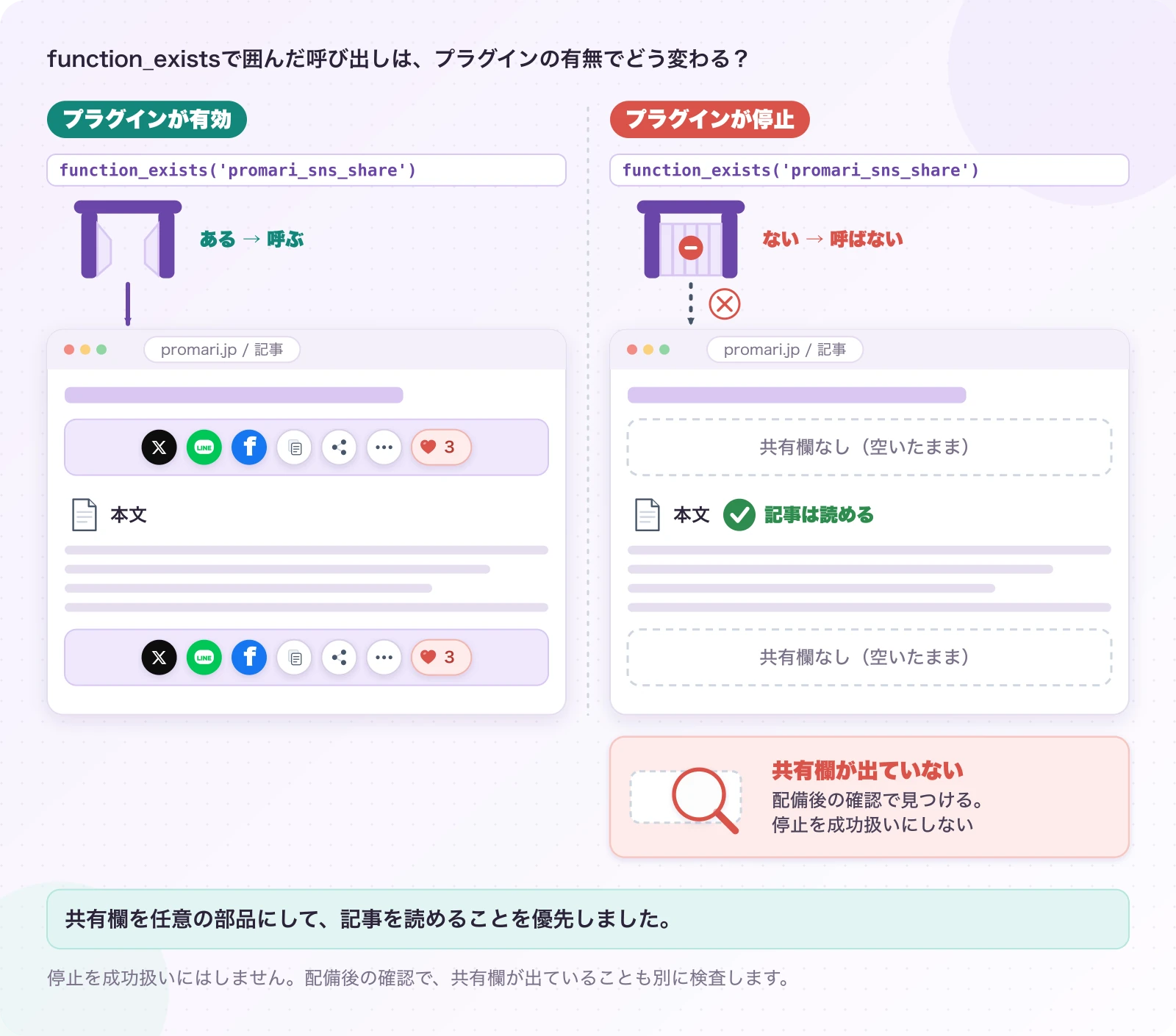
Task: Click the 配備後の確認で見つける。 line
Action: point(878,800)
